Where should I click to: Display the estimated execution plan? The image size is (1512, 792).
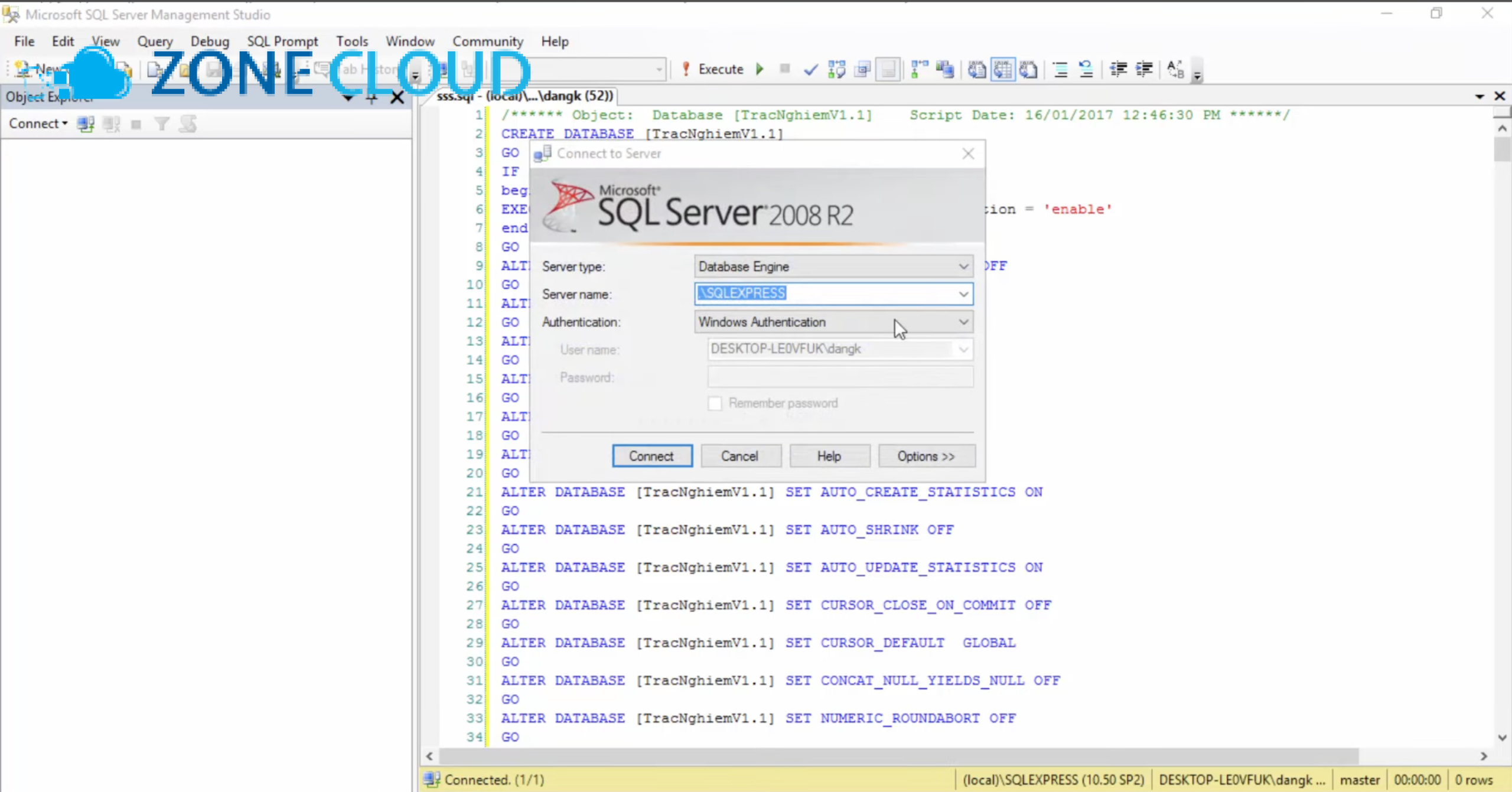[x=837, y=70]
